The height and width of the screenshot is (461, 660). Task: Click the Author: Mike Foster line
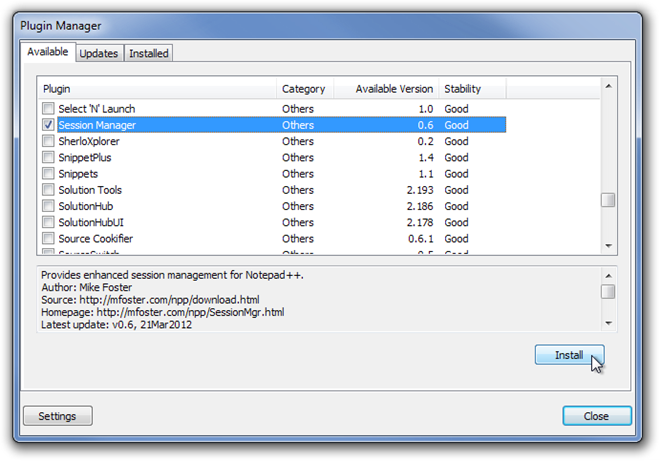click(86, 288)
